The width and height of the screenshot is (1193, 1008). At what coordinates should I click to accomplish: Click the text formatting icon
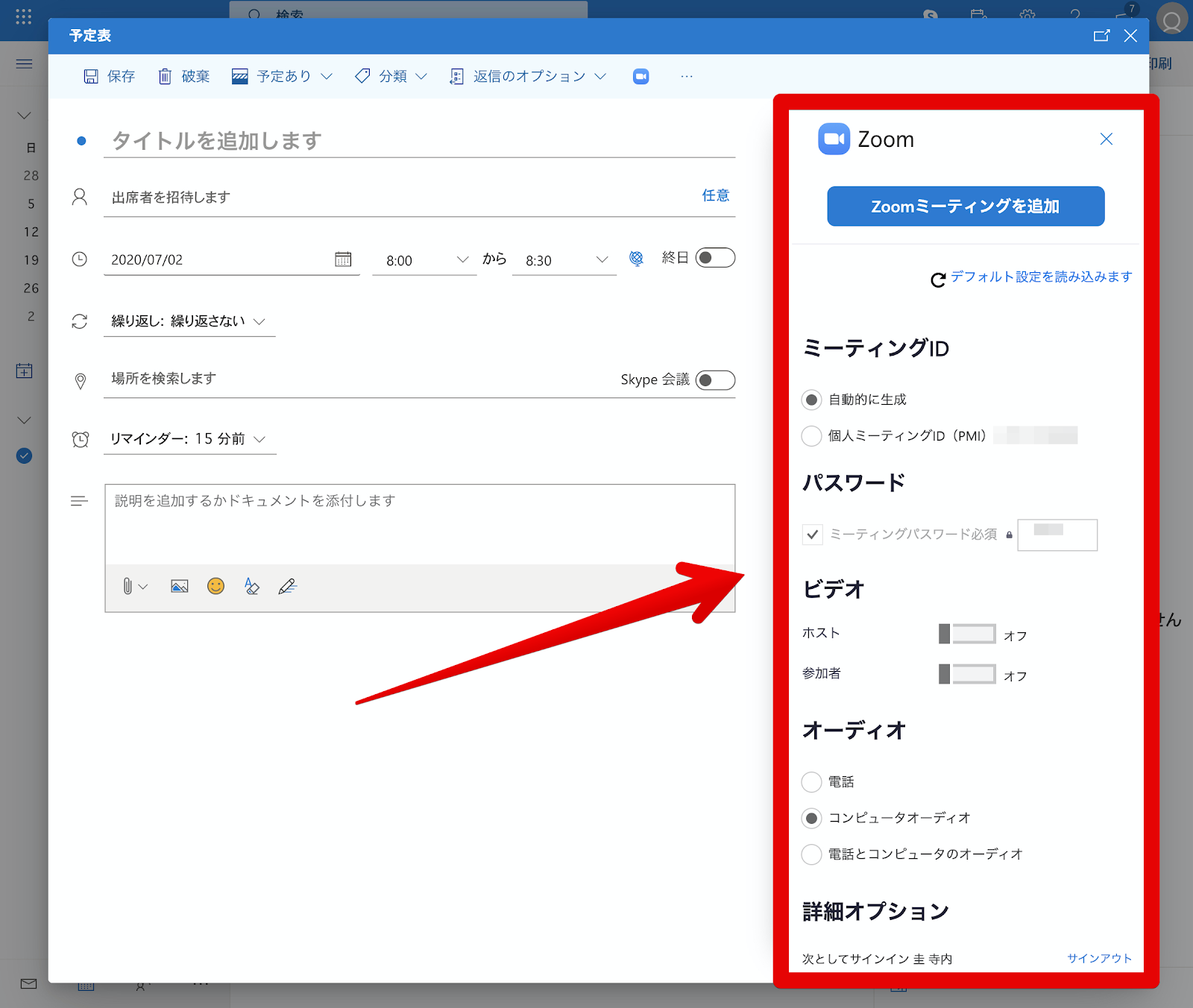click(252, 587)
